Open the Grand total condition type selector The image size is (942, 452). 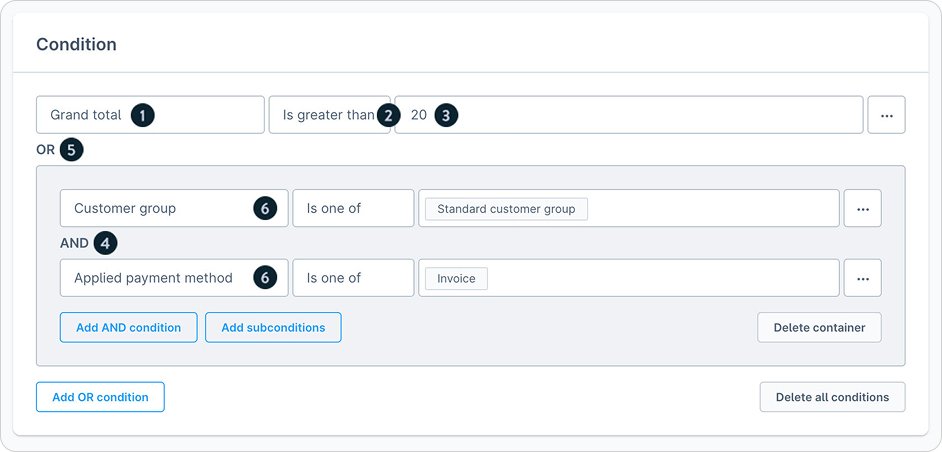pyautogui.click(x=86, y=115)
